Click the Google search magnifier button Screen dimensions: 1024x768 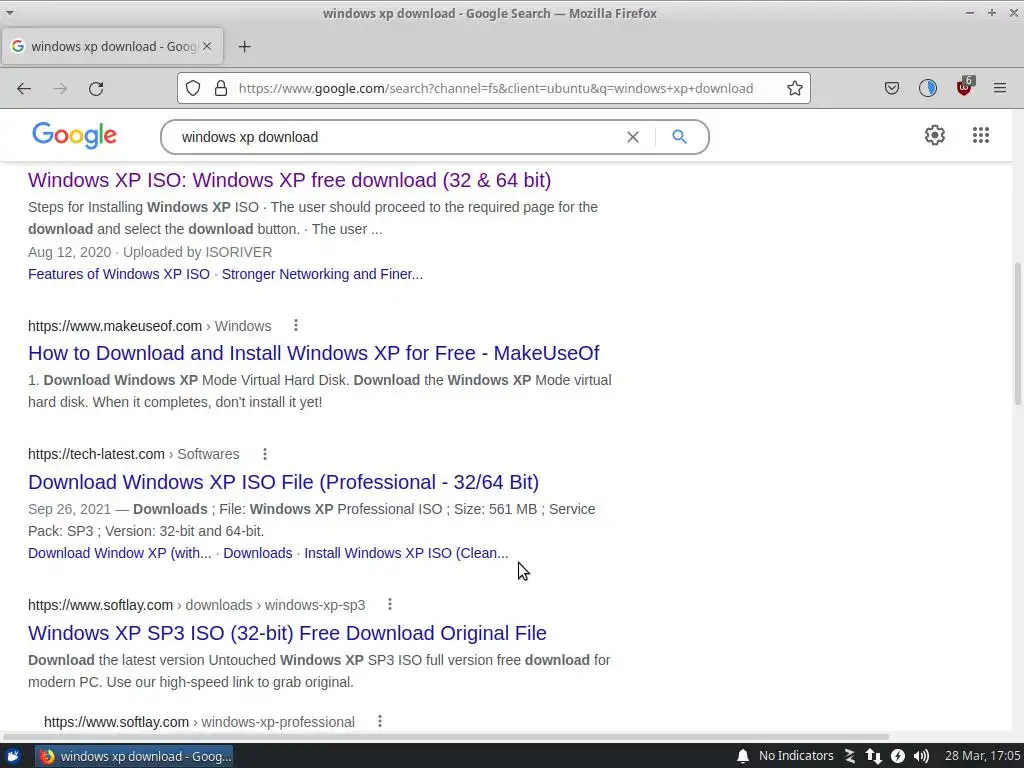click(679, 137)
